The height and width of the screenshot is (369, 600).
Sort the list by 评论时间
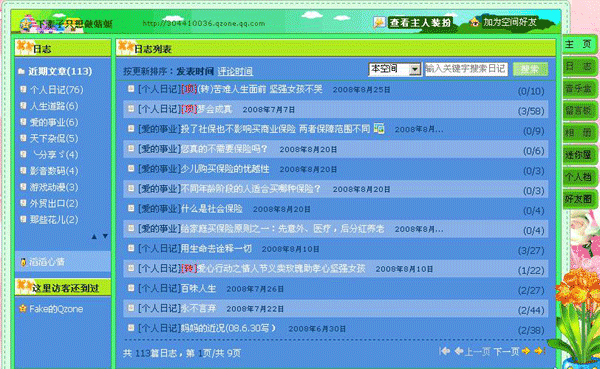pyautogui.click(x=235, y=72)
